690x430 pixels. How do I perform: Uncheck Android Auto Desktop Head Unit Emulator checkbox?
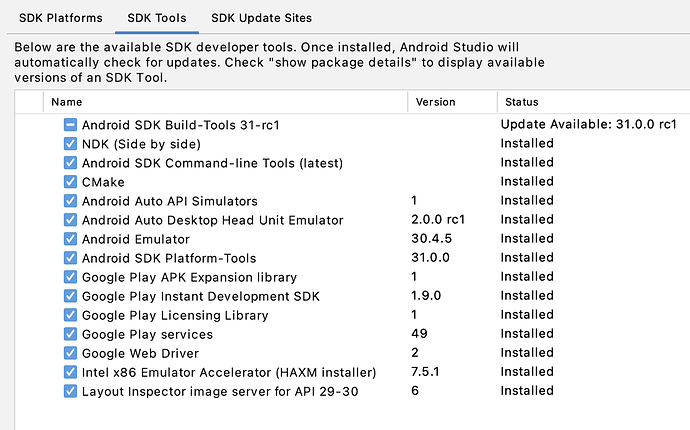70,220
